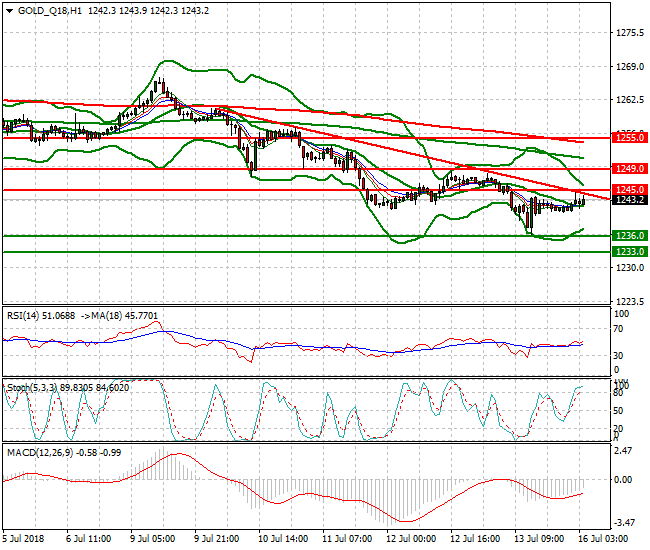Select the 16 Jul 03:00 time axis label
650x550 pixels.
603,539
